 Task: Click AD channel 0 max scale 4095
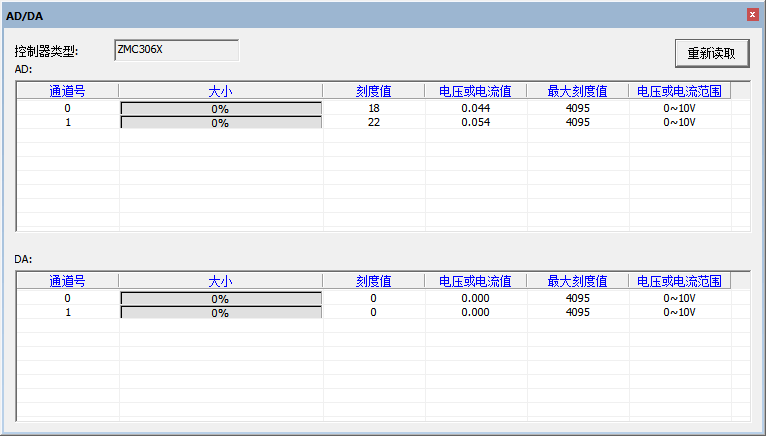[578, 108]
